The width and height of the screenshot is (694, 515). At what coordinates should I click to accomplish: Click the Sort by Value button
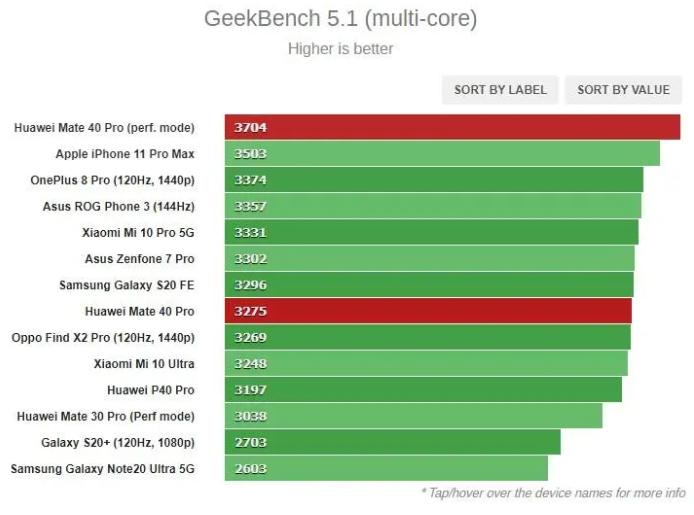623,90
